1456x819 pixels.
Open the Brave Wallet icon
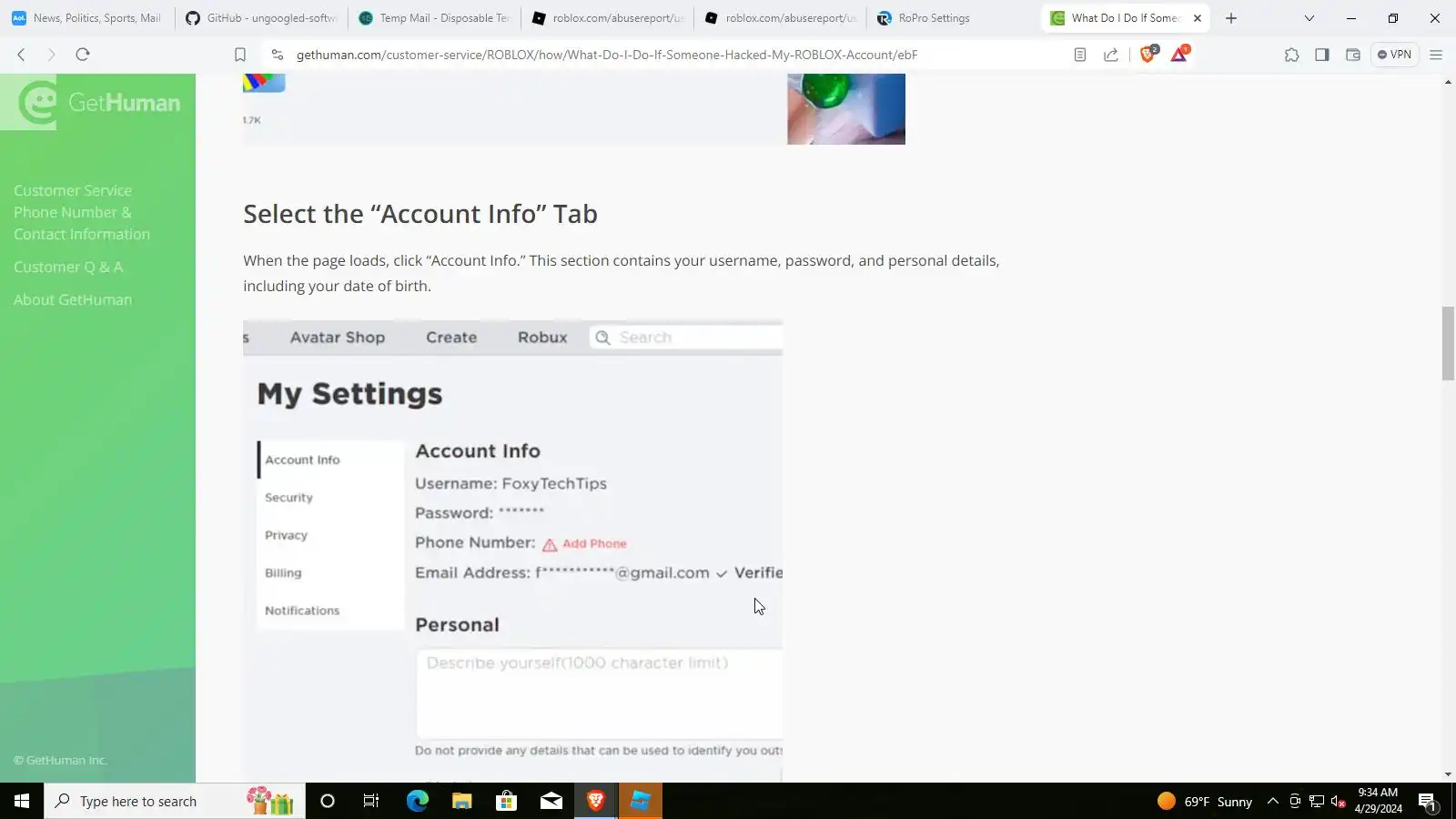pyautogui.click(x=1353, y=55)
